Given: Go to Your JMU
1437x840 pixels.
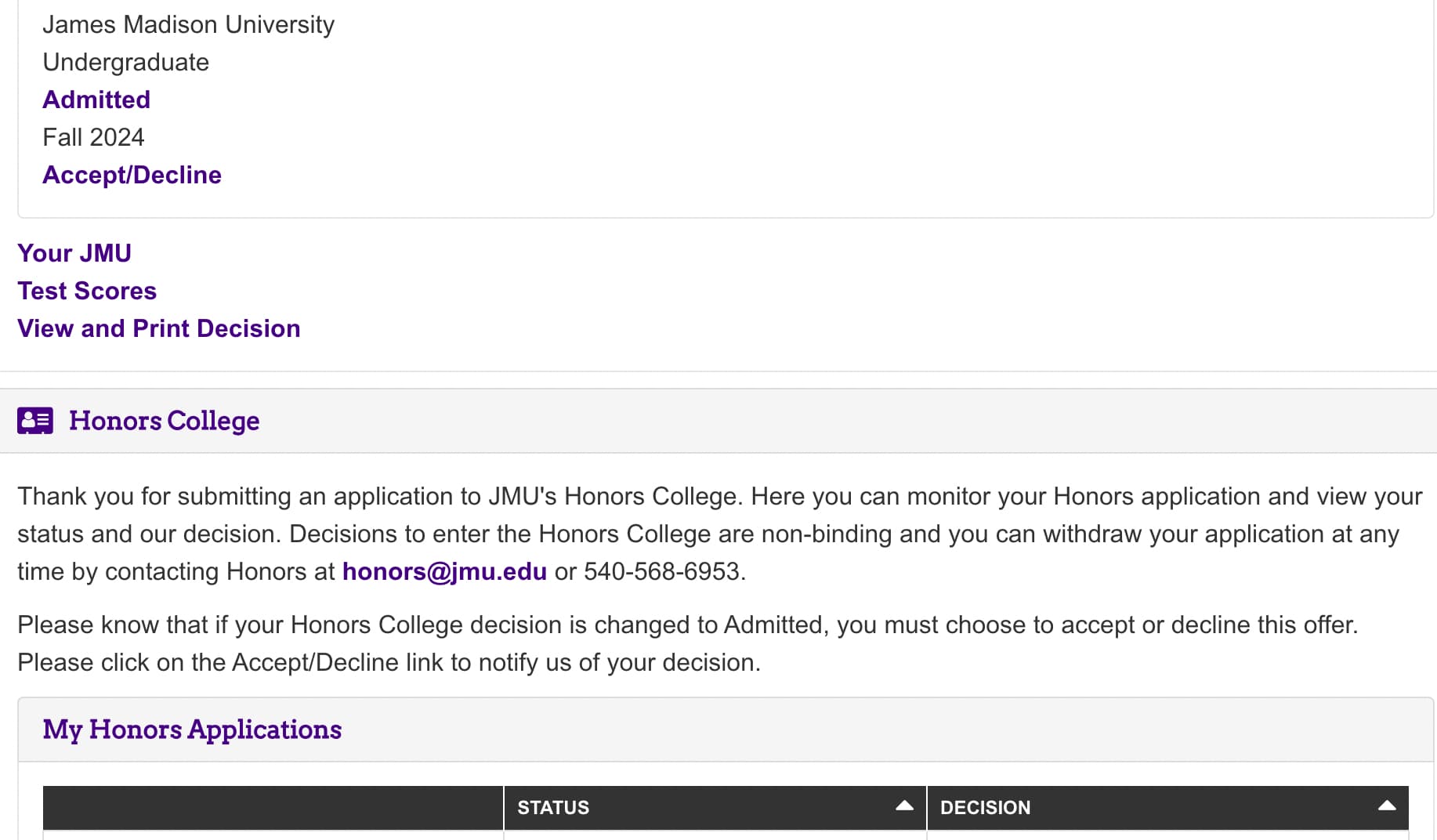Looking at the screenshot, I should pos(74,253).
